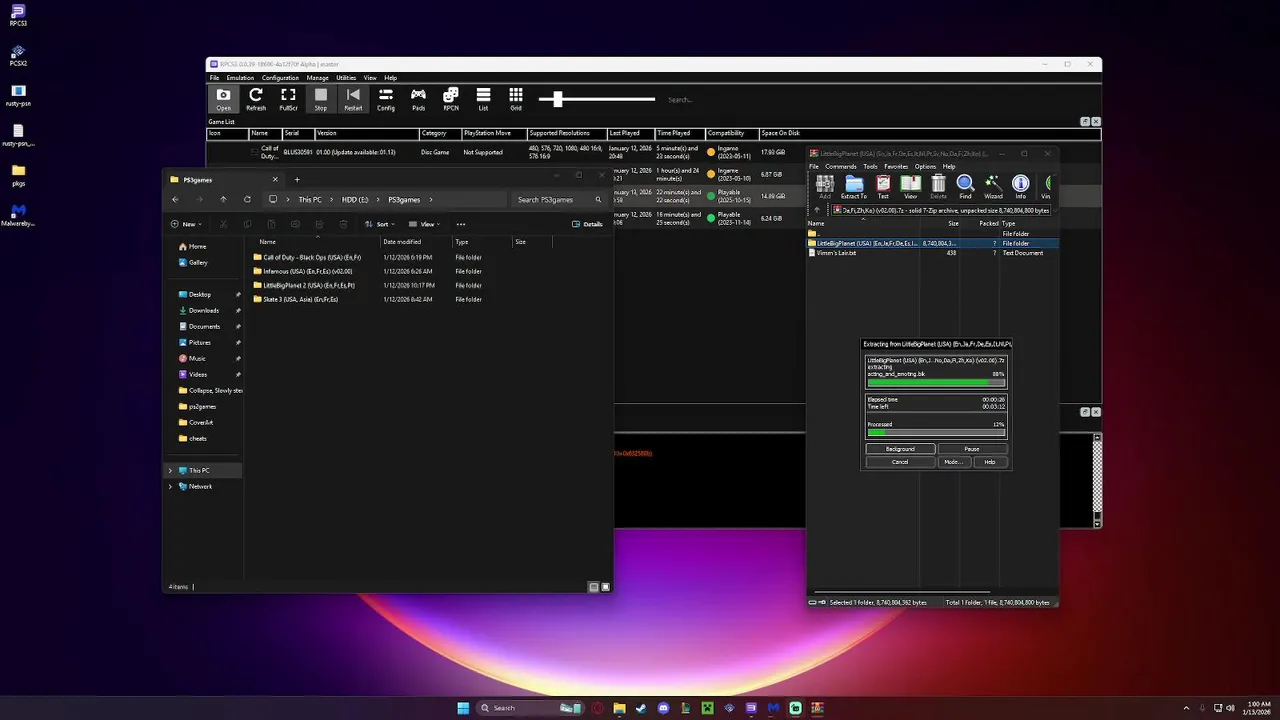
Task: Open the RPCS3 Configuration menu
Action: [x=280, y=78]
